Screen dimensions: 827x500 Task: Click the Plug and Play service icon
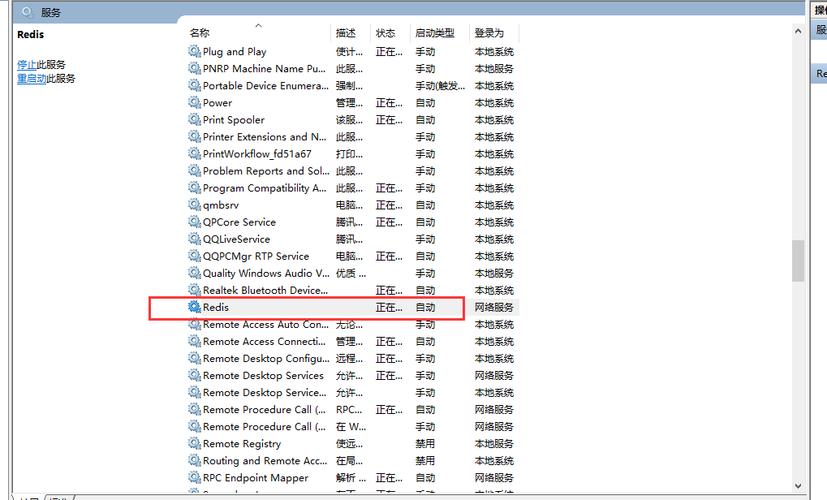[x=194, y=51]
